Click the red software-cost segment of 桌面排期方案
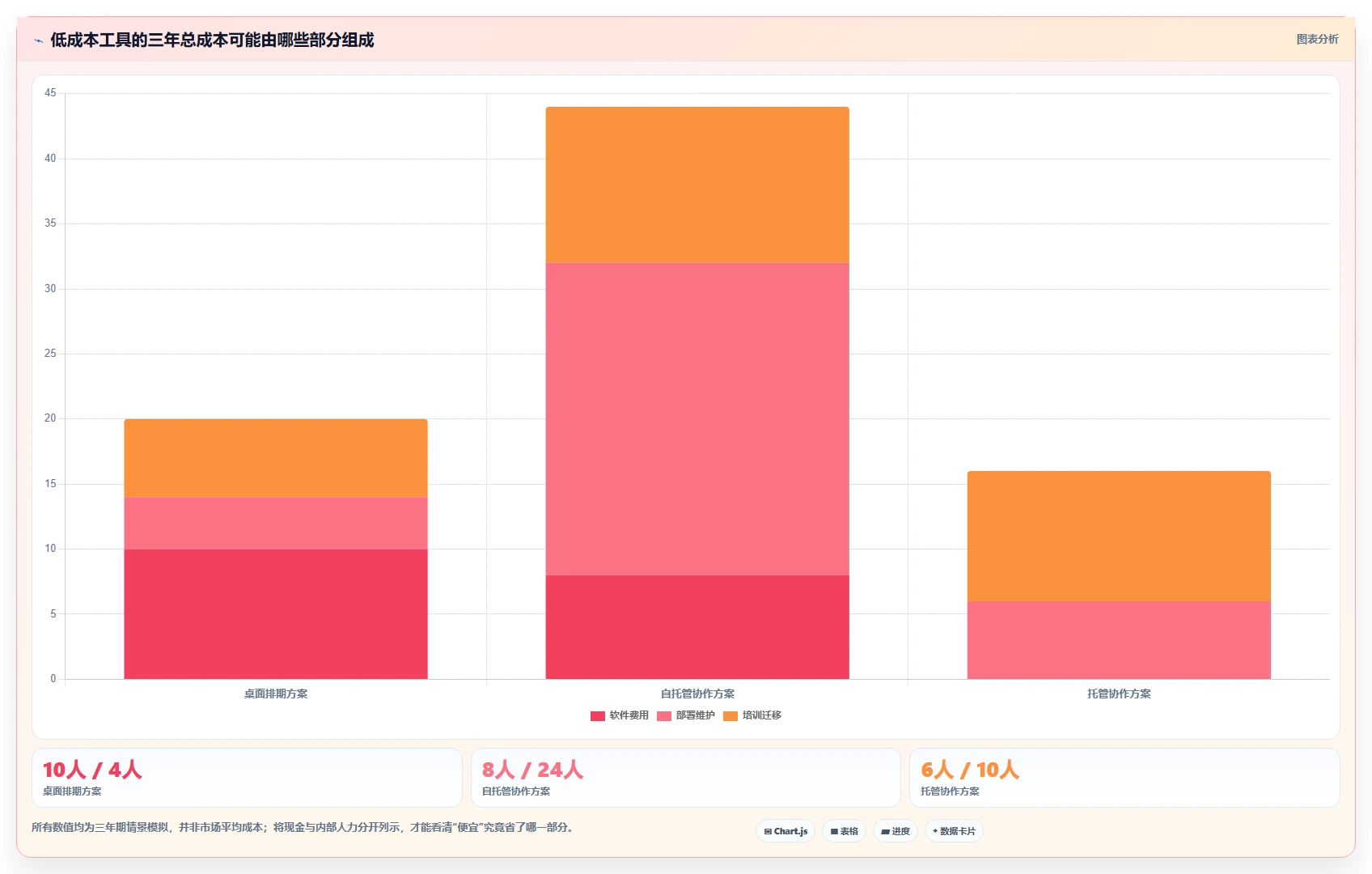This screenshot has width=1372, height=874. (x=276, y=614)
